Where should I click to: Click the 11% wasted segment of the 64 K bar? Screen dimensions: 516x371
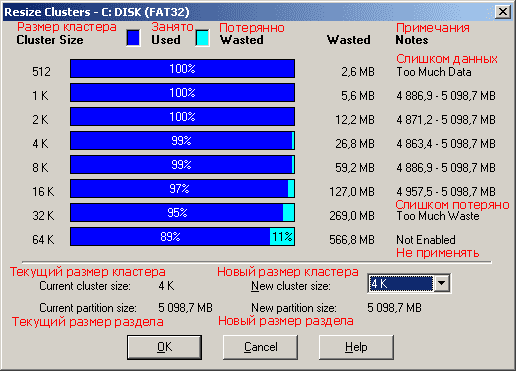click(282, 237)
